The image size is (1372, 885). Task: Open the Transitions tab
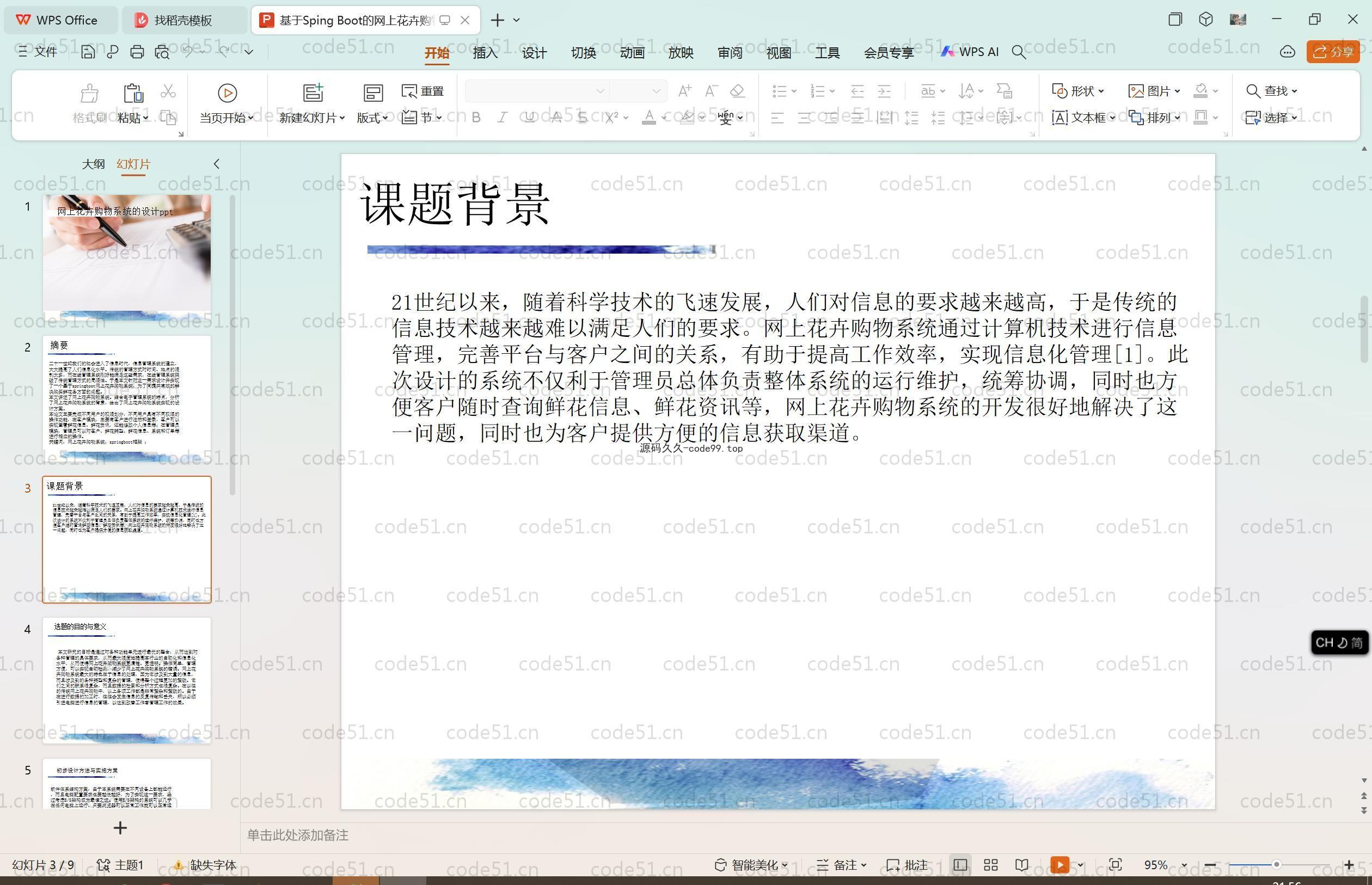pos(583,53)
